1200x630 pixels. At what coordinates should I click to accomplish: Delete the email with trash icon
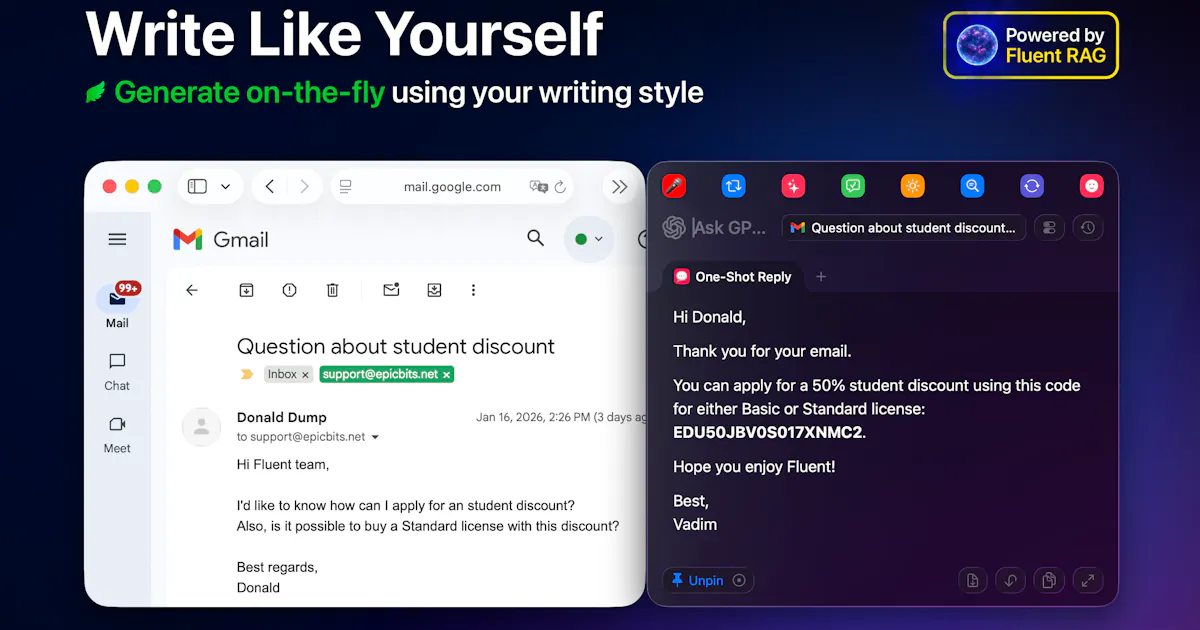[332, 290]
